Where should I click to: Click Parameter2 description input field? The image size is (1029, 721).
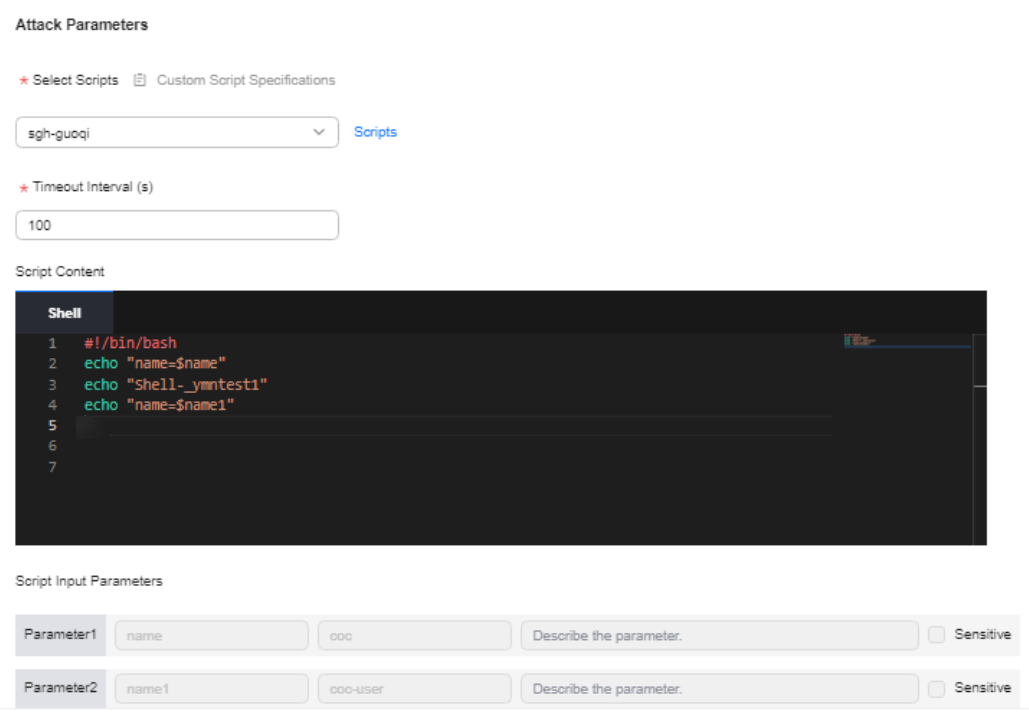click(719, 689)
